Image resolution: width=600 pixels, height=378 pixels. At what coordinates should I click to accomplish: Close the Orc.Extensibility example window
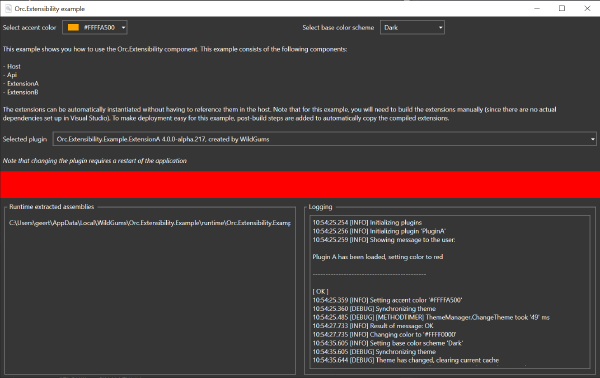point(587,8)
